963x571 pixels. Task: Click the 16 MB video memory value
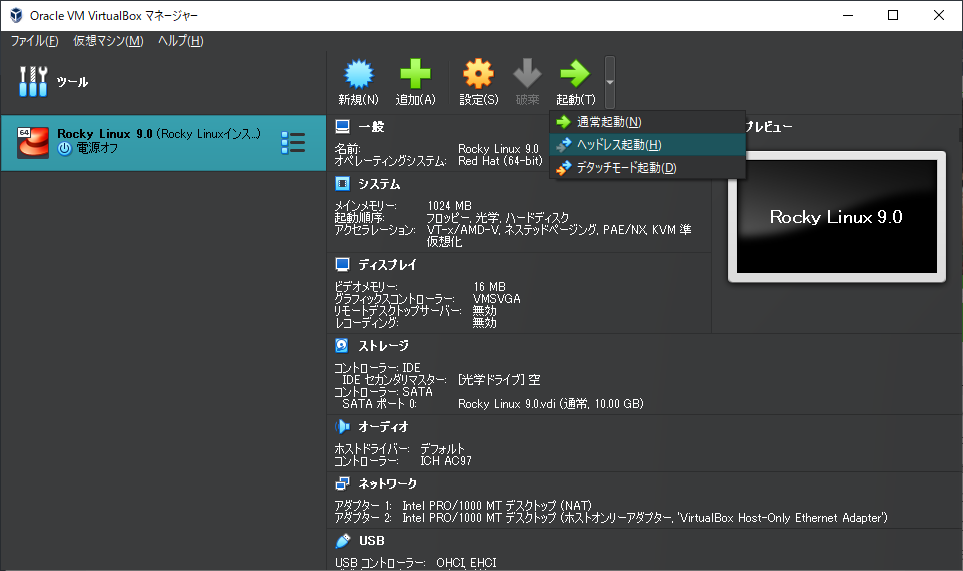click(x=489, y=287)
